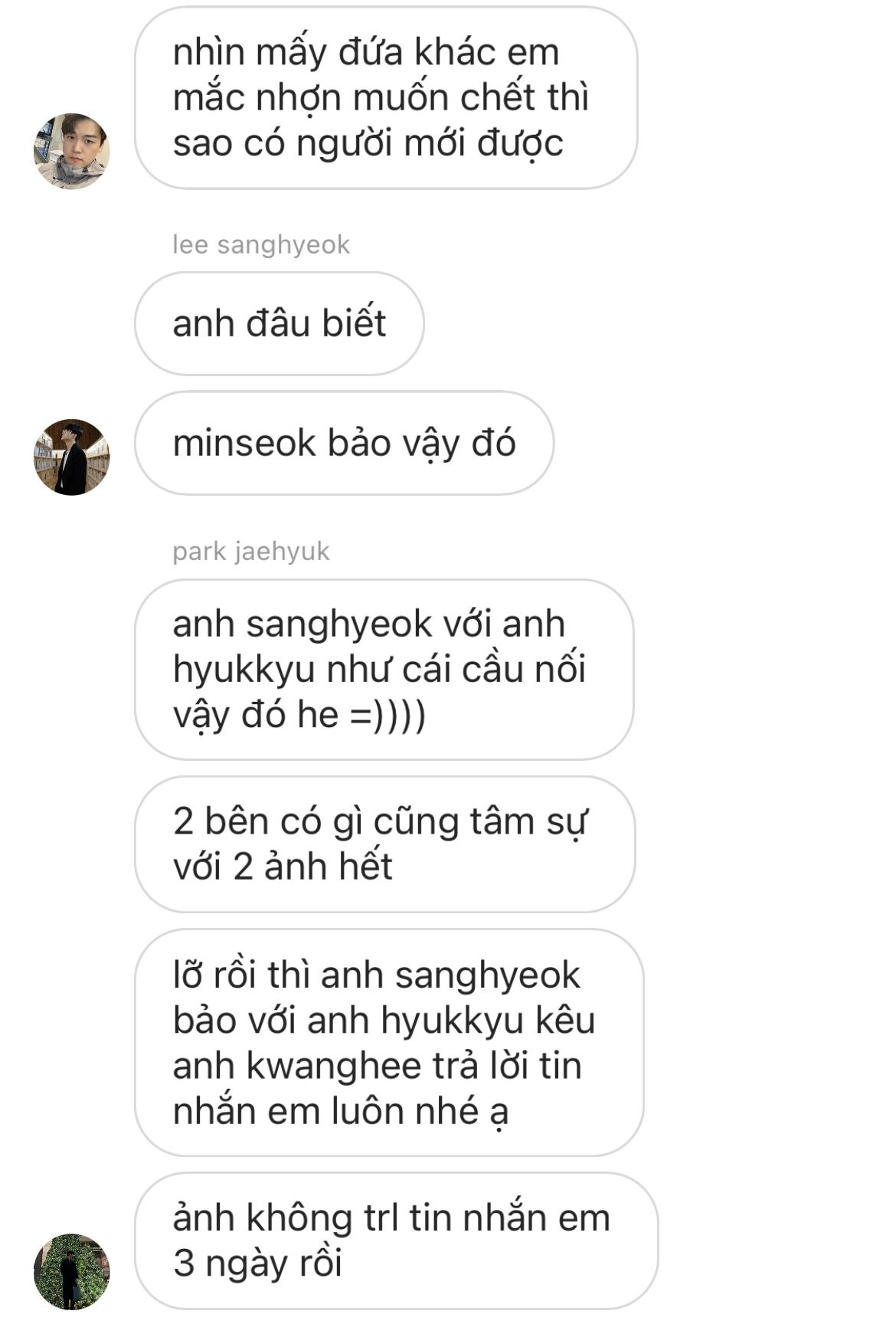The height and width of the screenshot is (1324, 896).
Task: Open profile of the gray-jacket selfie avatar
Action: [x=71, y=151]
